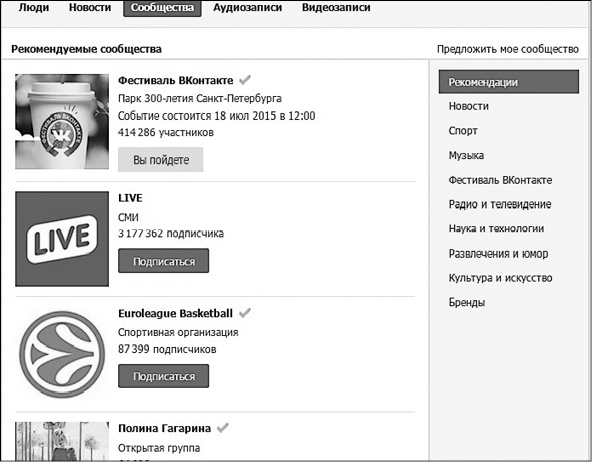Open the LIVE community logo thumbnail

pos(62,239)
